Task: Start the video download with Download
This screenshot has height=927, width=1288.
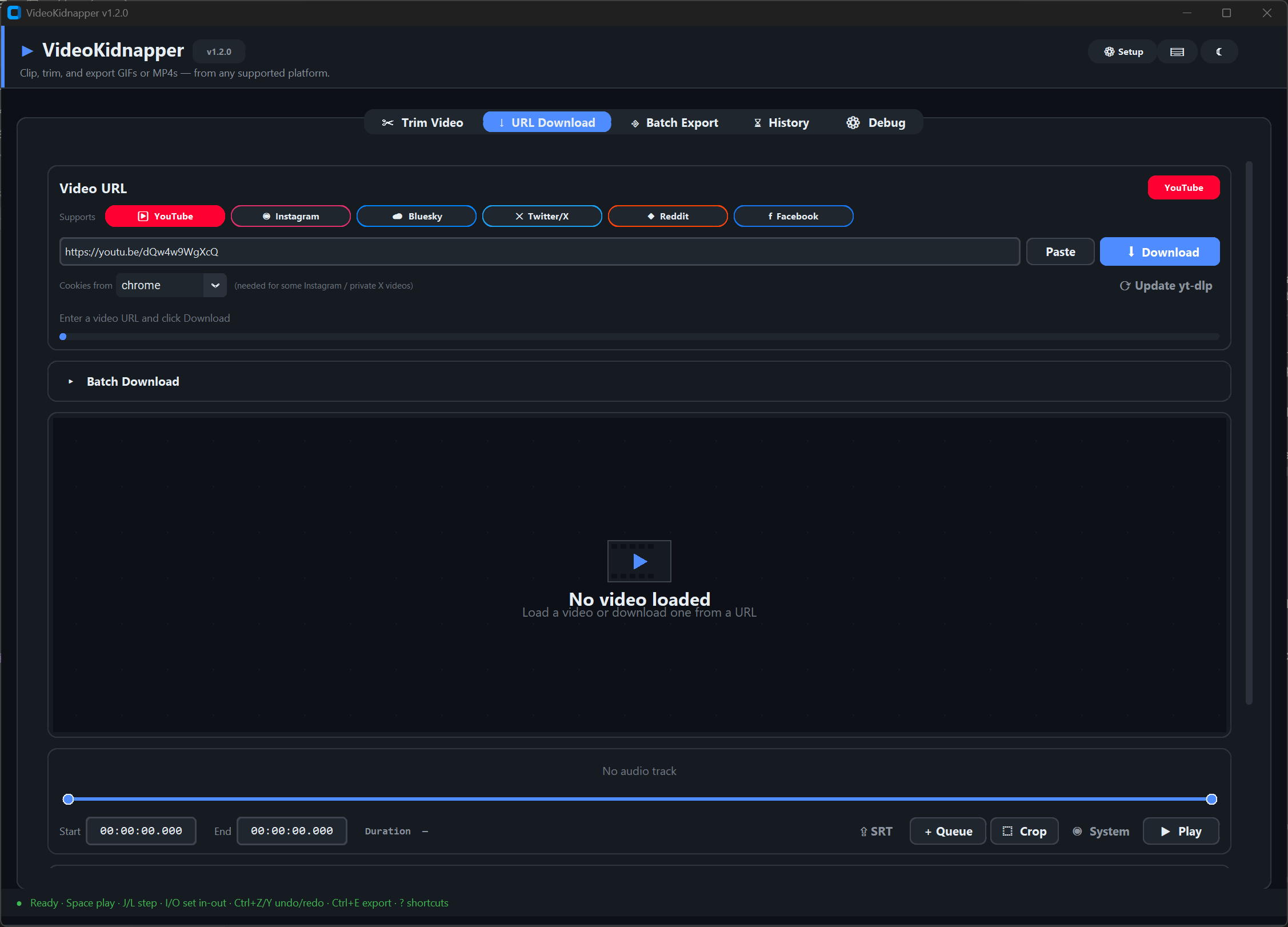Action: tap(1160, 251)
